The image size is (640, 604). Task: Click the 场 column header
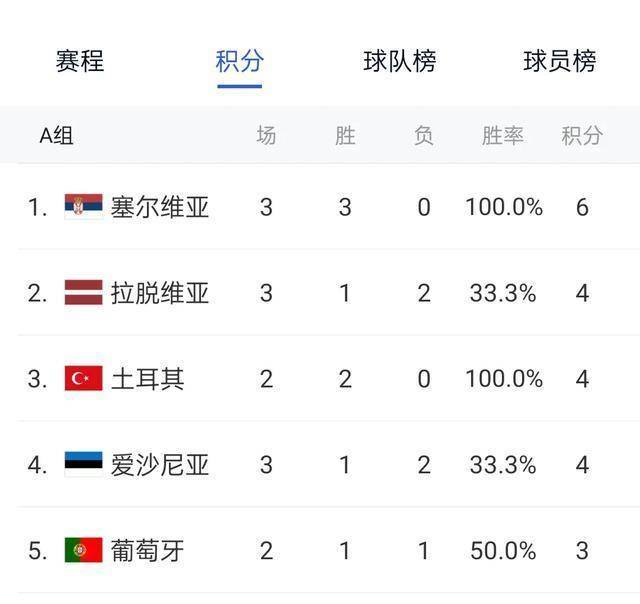coord(266,136)
